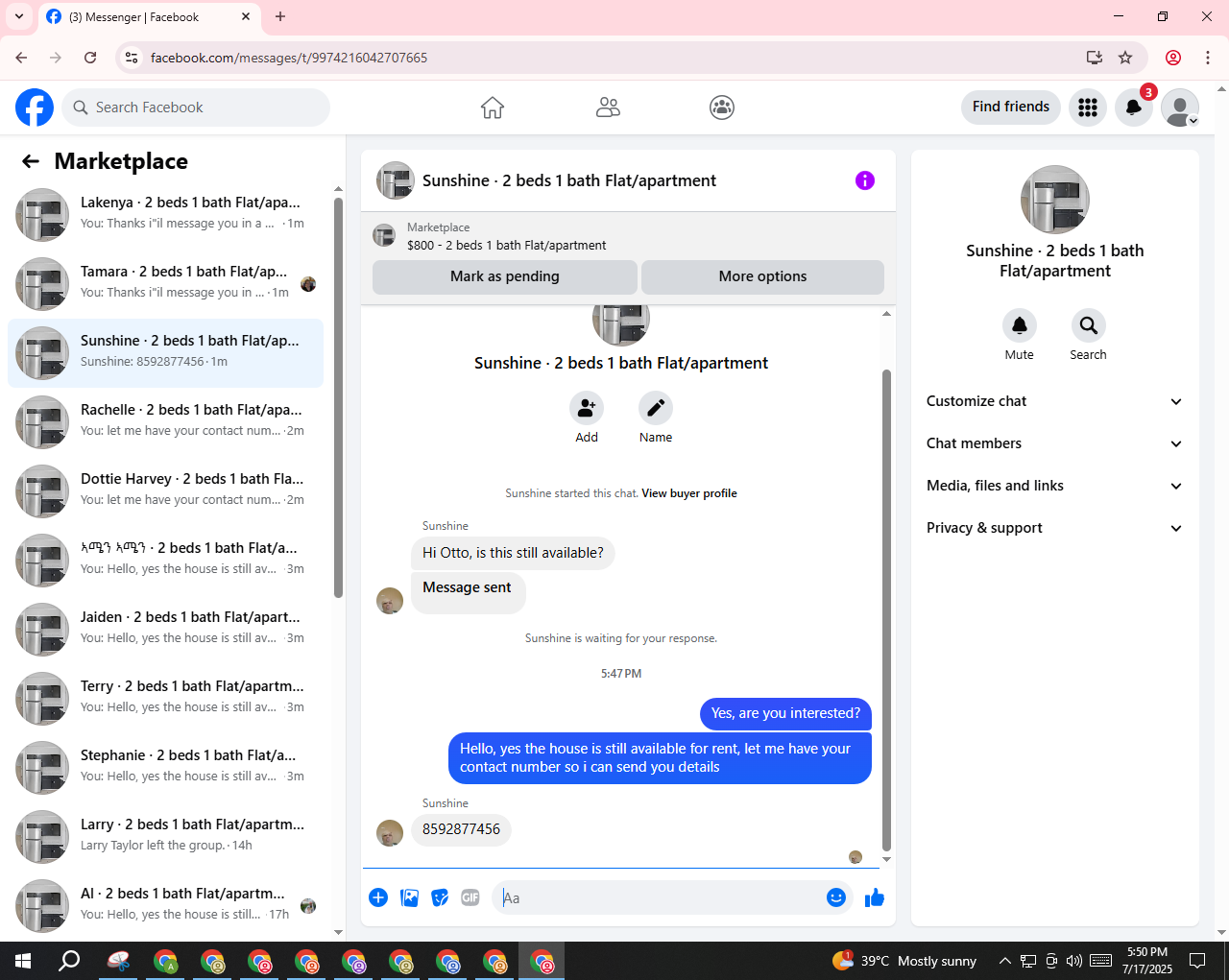This screenshot has width=1229, height=980.
Task: Click Mark as pending button
Action: [505, 276]
